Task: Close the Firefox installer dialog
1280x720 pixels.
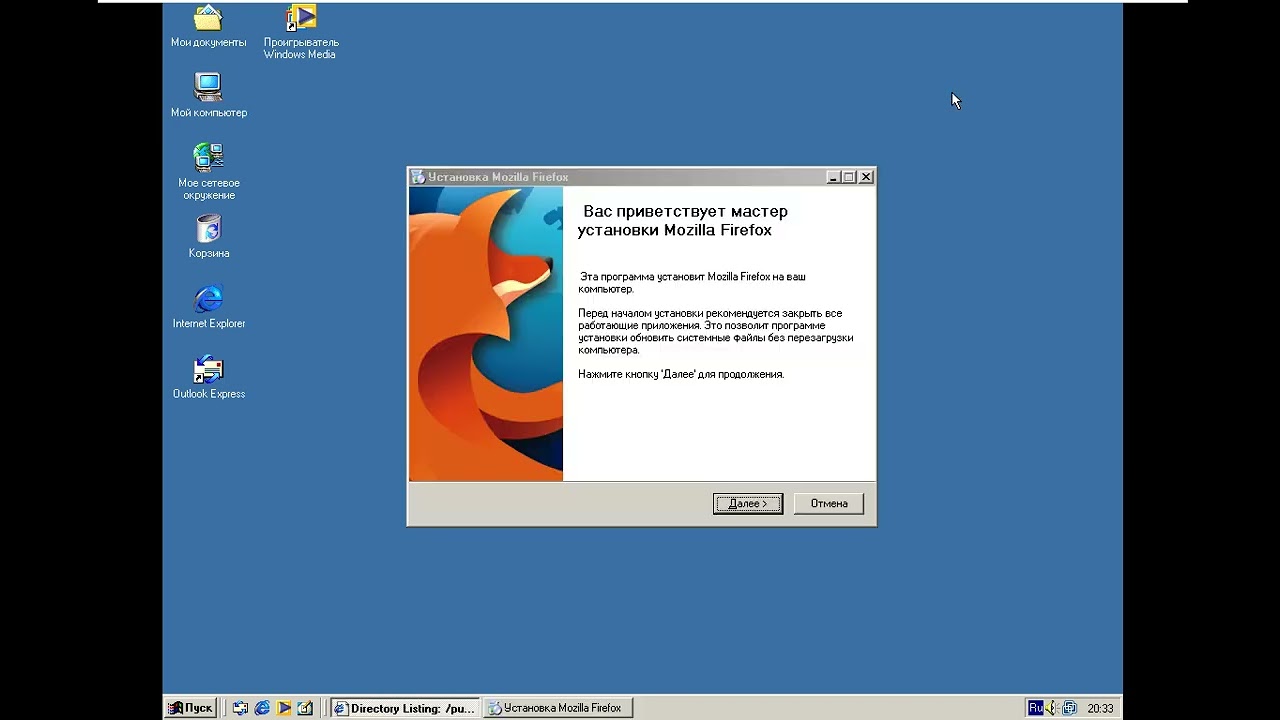Action: click(866, 177)
